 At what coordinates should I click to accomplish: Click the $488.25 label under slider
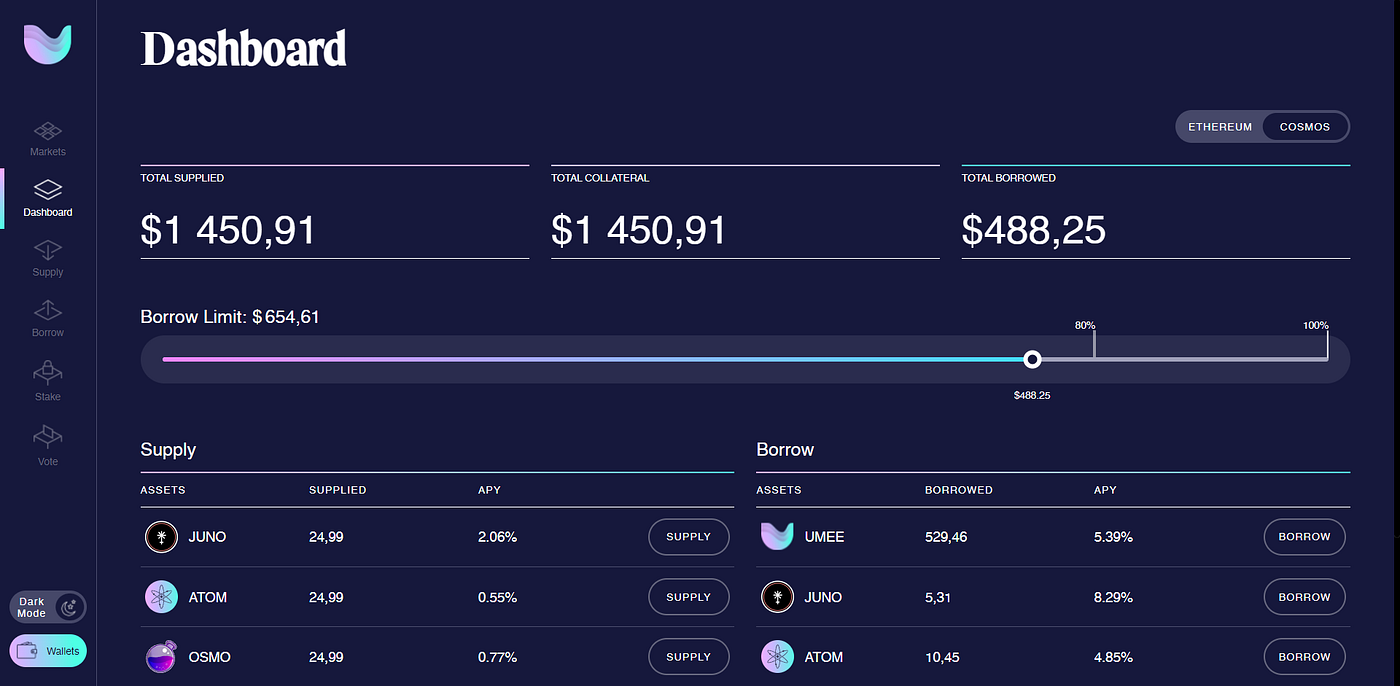1032,395
